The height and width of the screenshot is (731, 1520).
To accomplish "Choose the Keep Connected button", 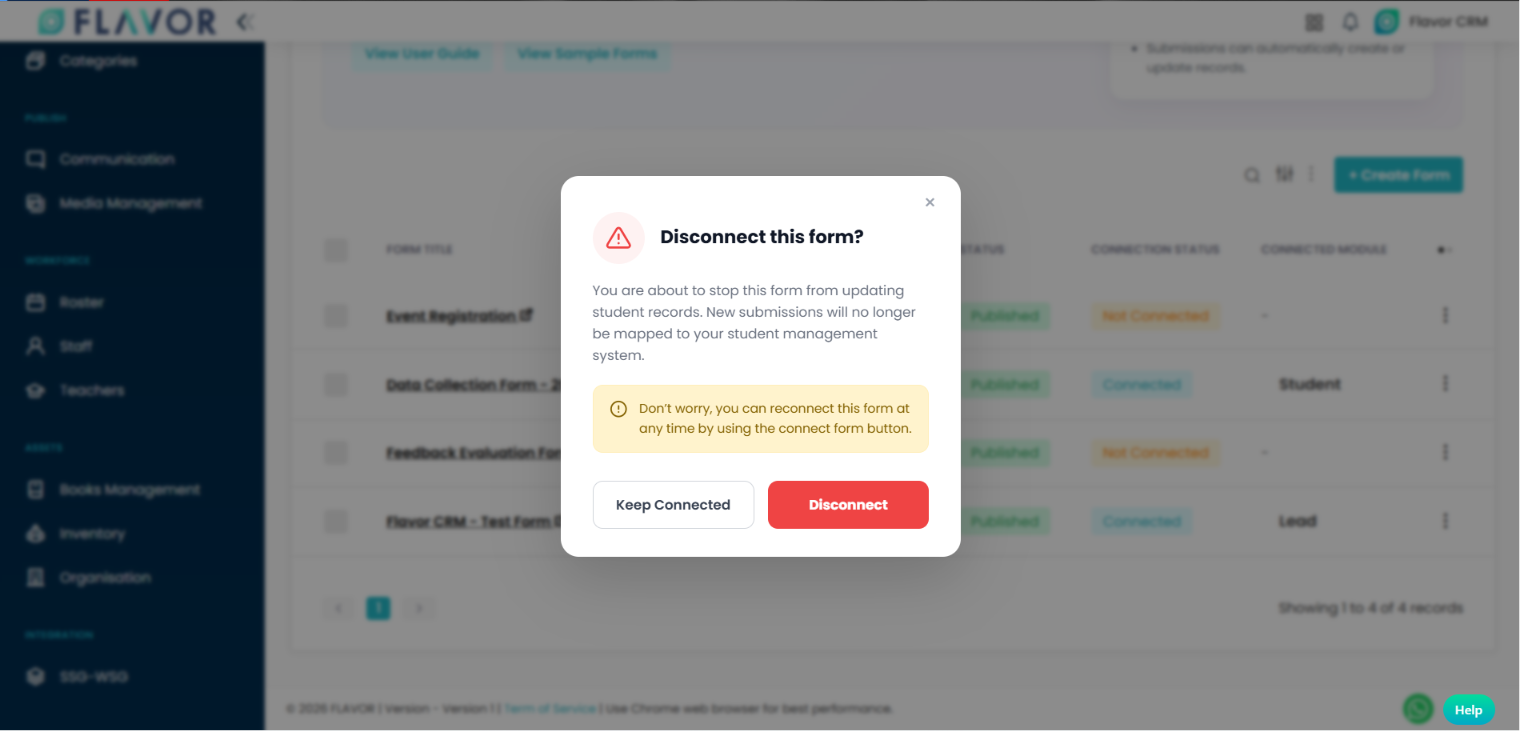I will (x=673, y=505).
